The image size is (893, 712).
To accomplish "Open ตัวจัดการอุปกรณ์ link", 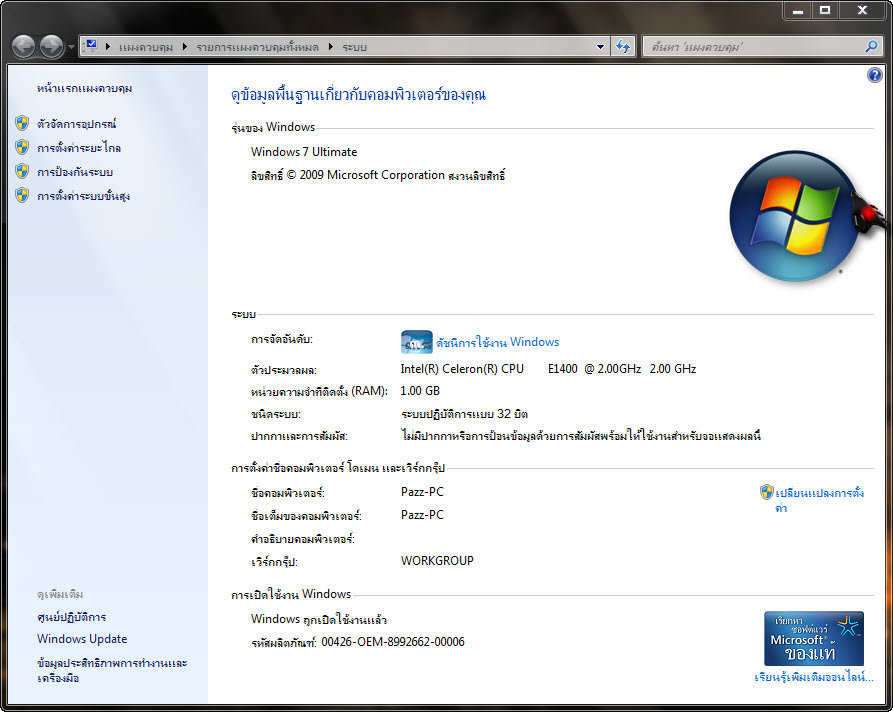I will 76,124.
